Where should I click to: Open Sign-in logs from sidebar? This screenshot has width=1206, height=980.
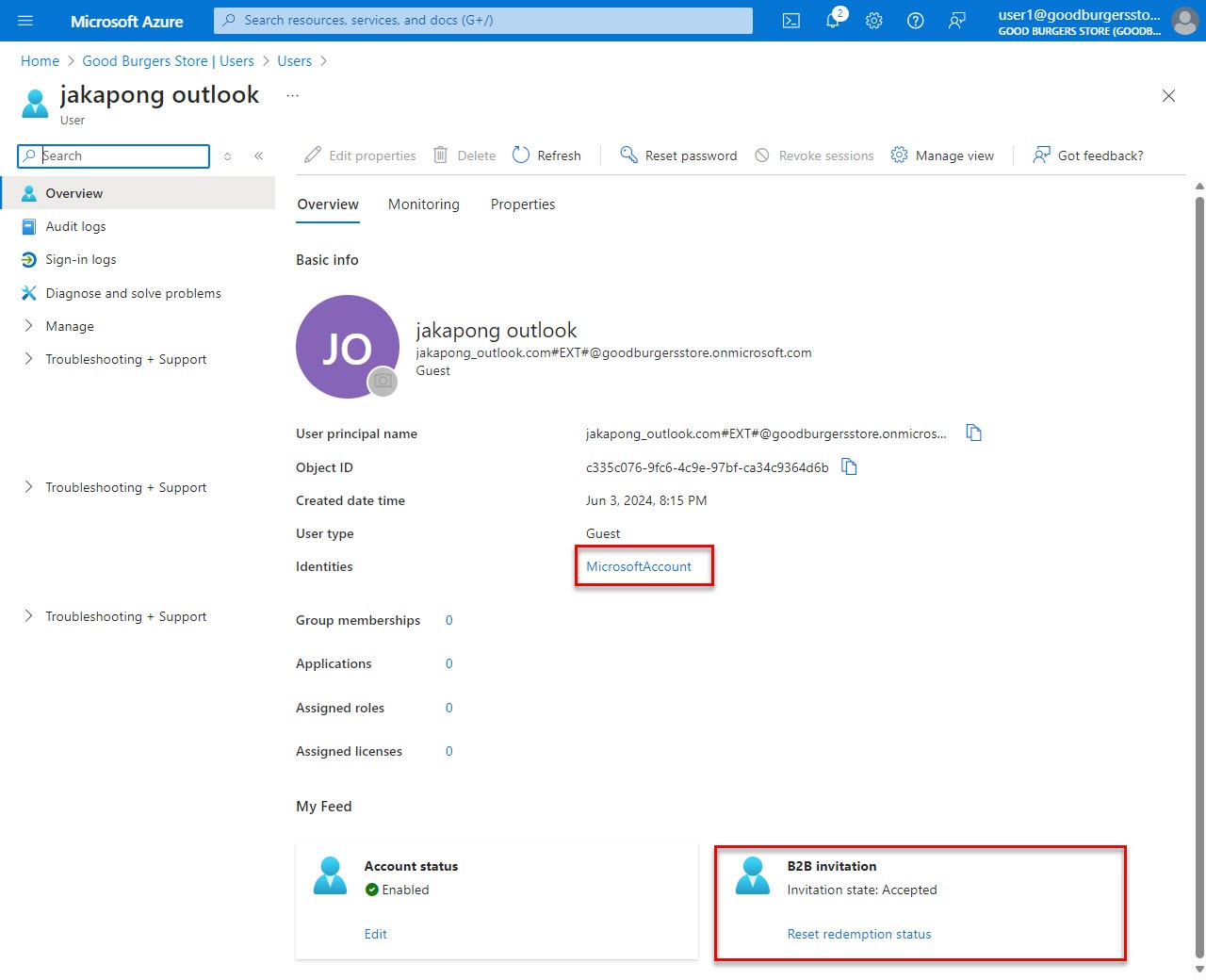click(x=79, y=259)
